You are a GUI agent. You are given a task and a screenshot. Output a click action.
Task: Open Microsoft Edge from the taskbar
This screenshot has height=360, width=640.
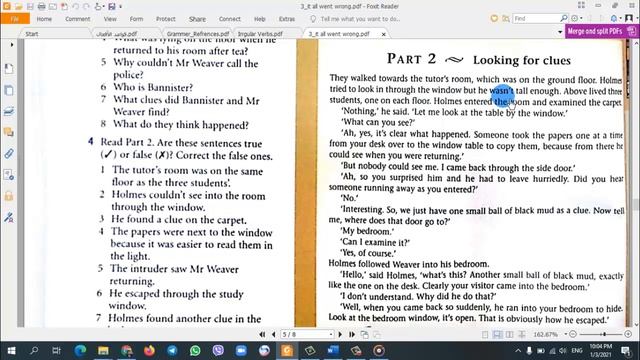80,351
